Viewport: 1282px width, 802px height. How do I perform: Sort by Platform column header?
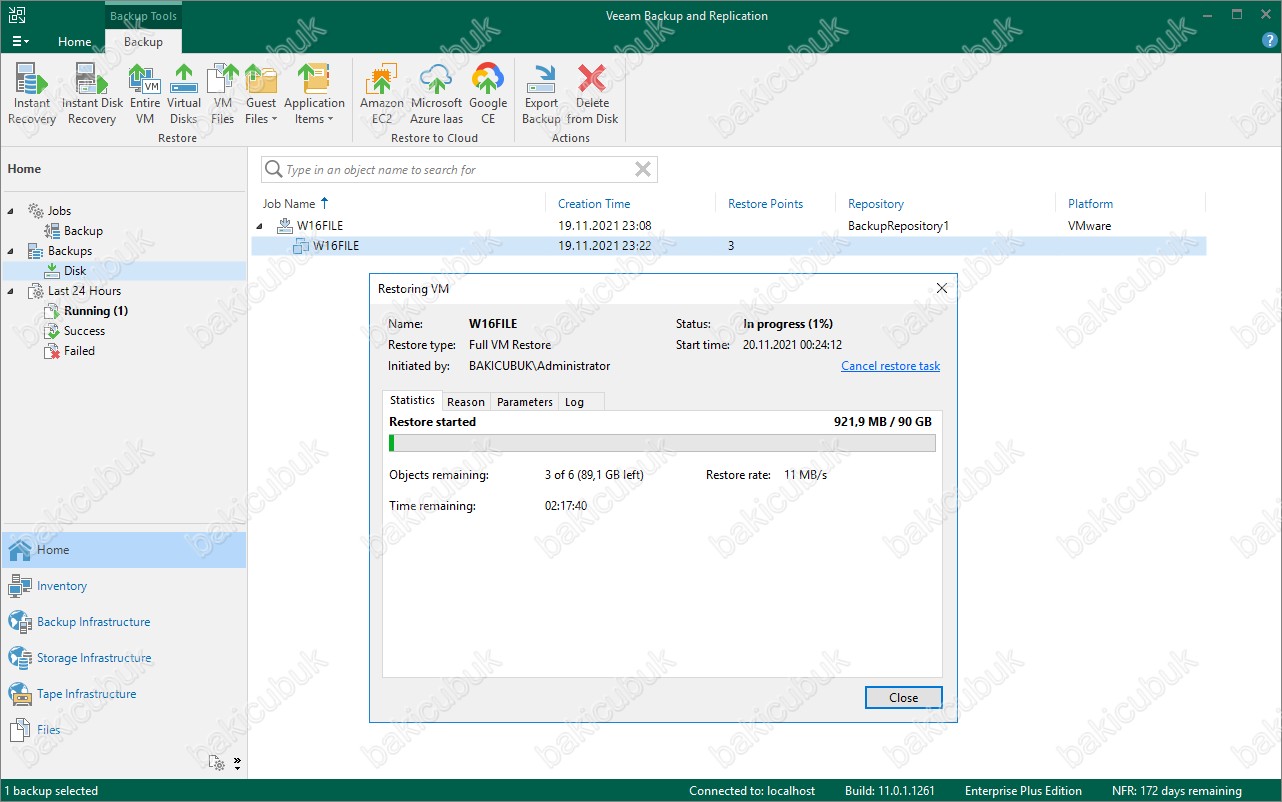pyautogui.click(x=1090, y=204)
